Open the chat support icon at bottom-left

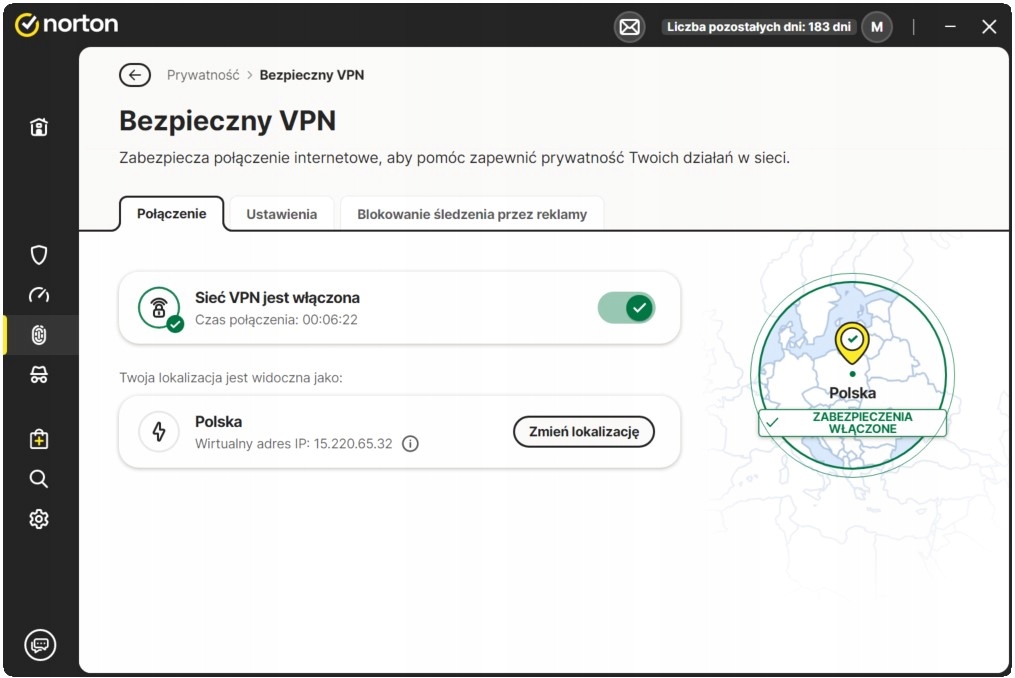tap(39, 644)
